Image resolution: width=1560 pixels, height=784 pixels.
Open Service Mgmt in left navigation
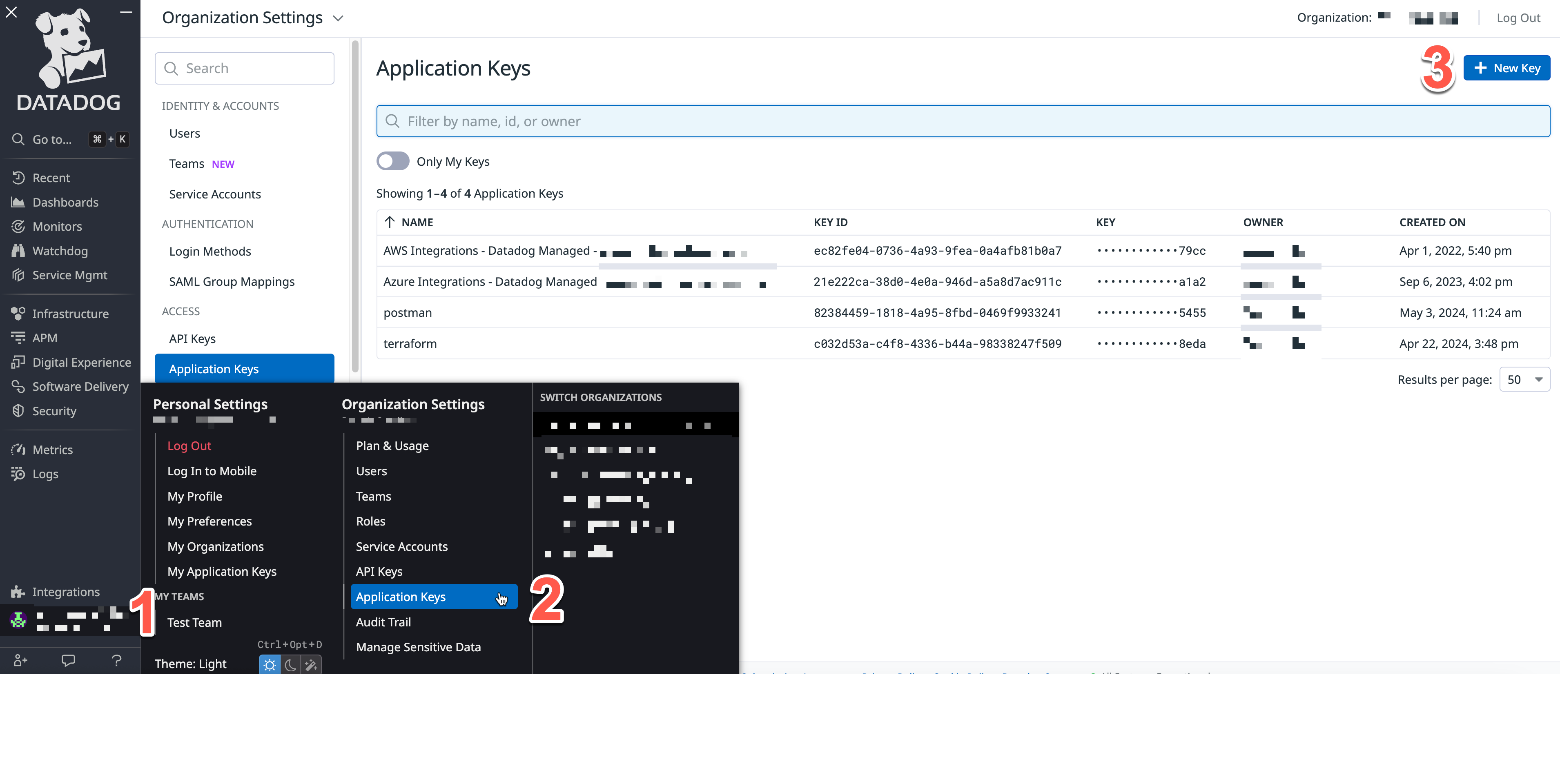pyautogui.click(x=69, y=275)
